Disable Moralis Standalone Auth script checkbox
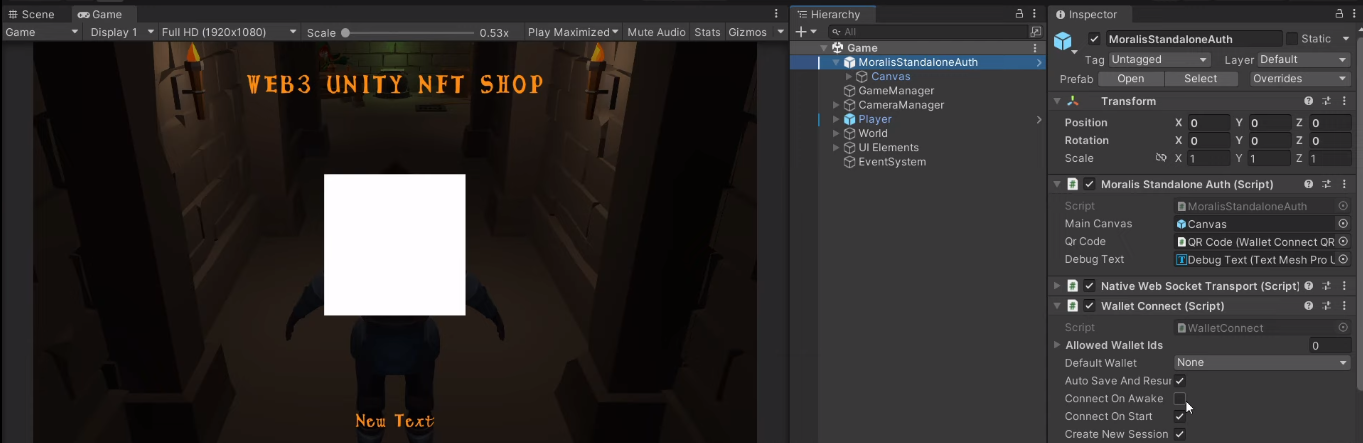 click(1089, 184)
